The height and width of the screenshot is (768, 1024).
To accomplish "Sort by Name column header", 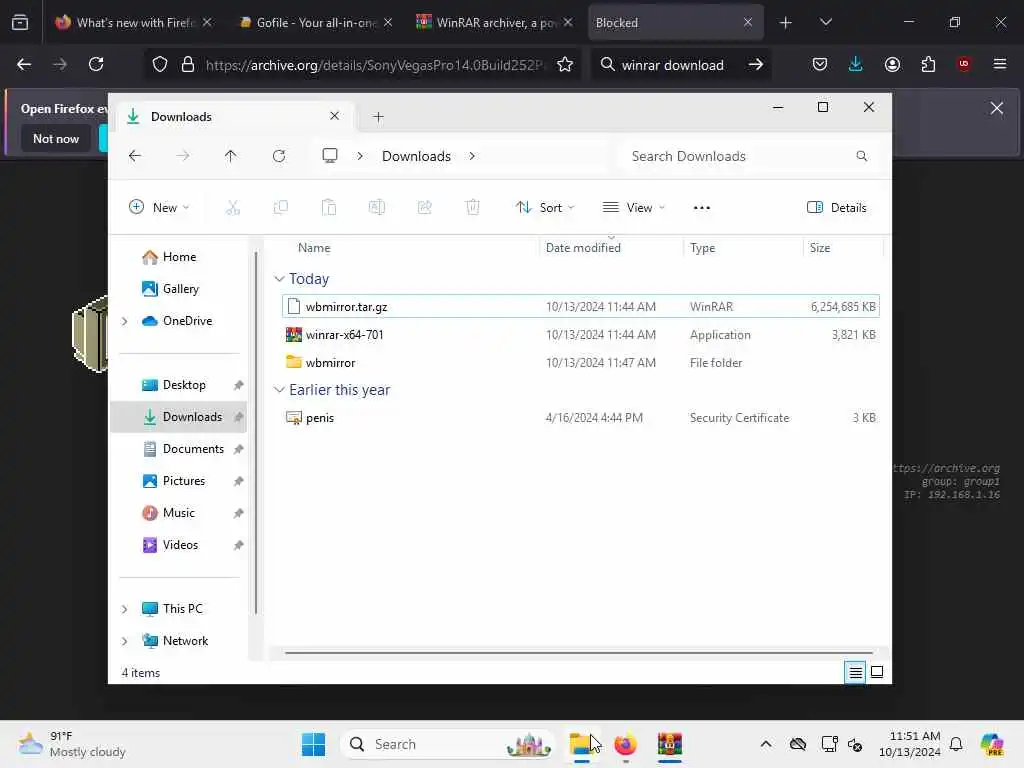I will [314, 248].
